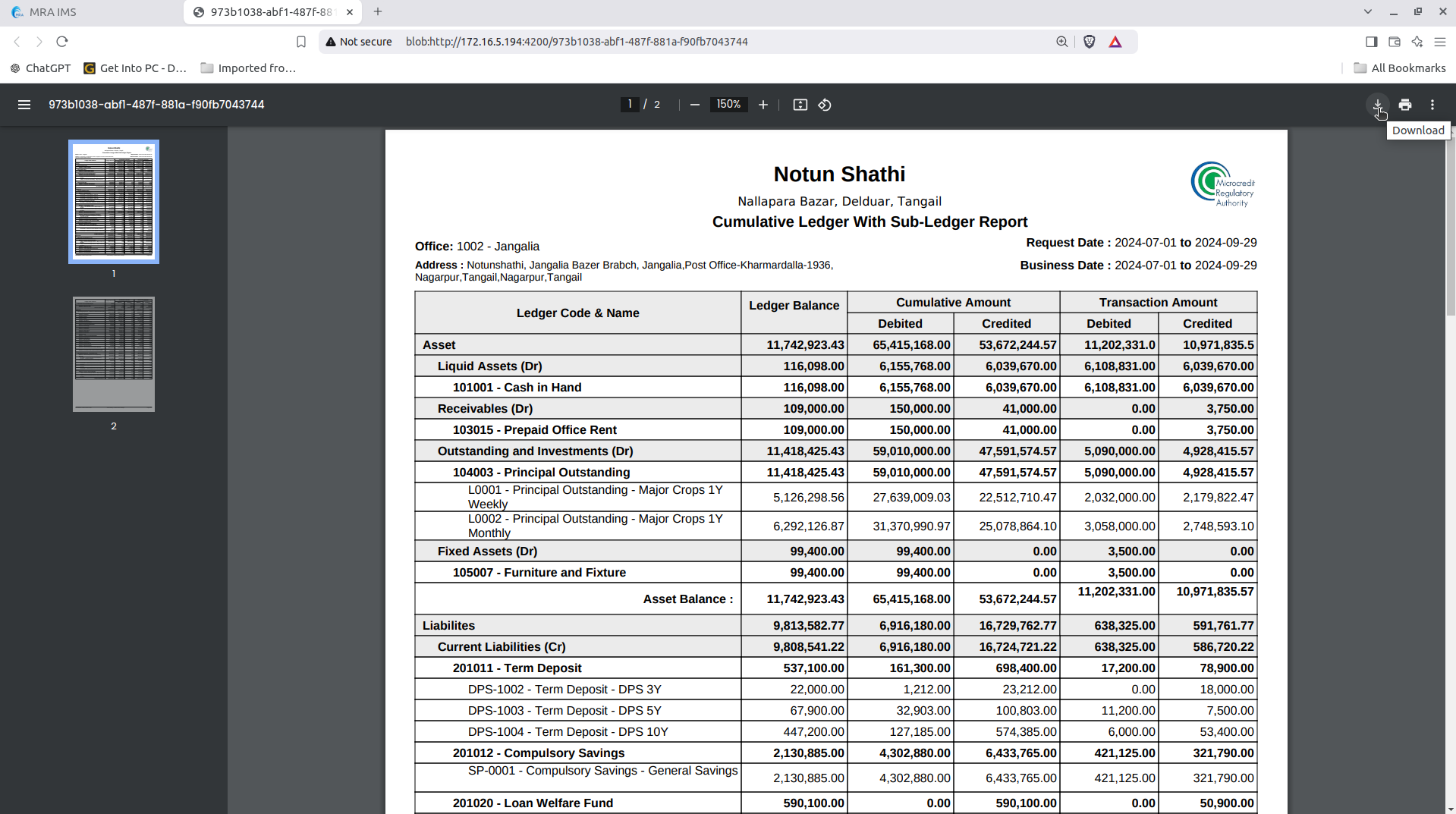1456x814 pixels.
Task: Open ChatGPT bookmark
Action: [40, 68]
